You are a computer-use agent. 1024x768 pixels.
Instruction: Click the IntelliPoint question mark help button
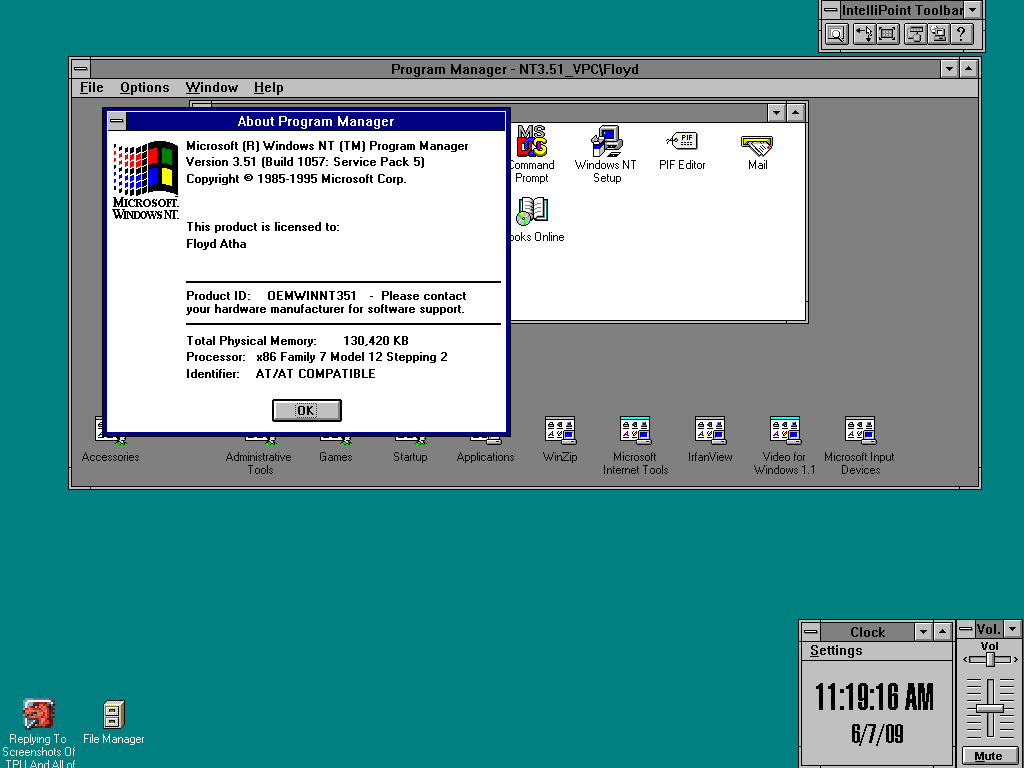(x=961, y=34)
